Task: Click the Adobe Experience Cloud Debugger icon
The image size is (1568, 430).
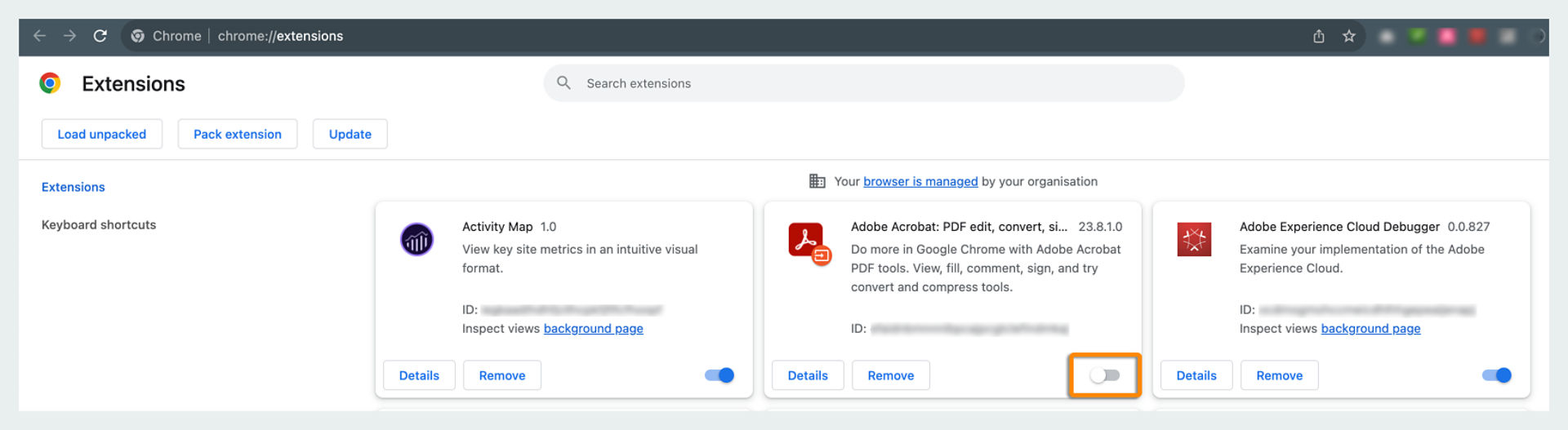Action: pos(1194,240)
